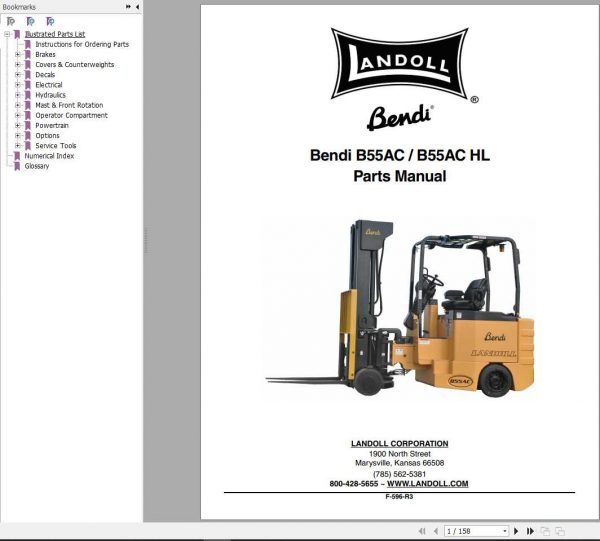Click the Bendi forklift picture on the page

tap(400, 309)
